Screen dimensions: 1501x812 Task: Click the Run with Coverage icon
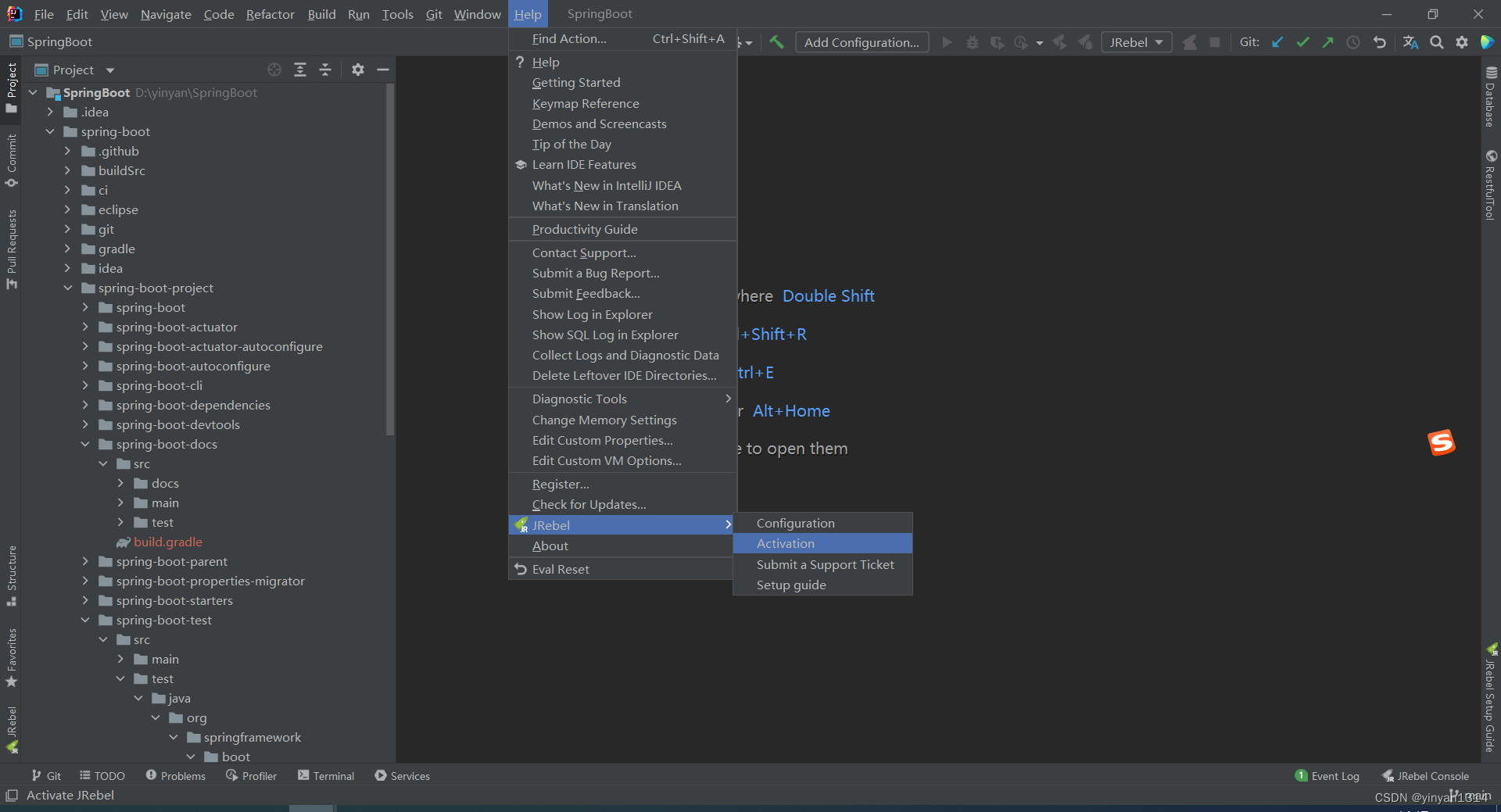click(x=997, y=42)
